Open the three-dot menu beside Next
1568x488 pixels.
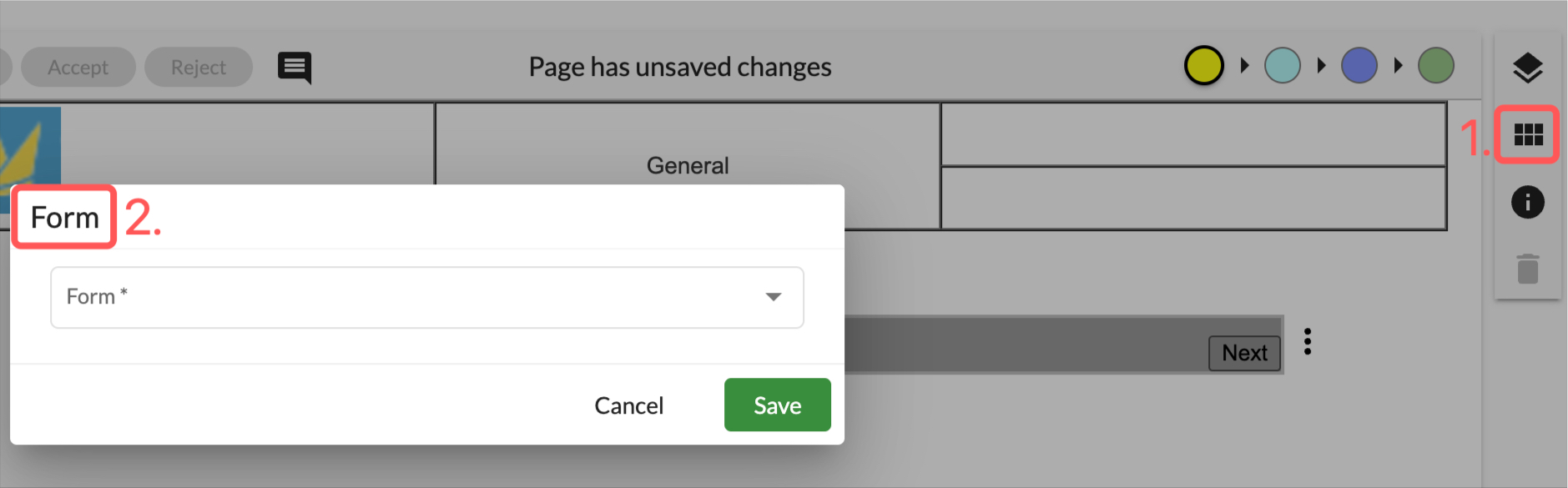(x=1306, y=342)
